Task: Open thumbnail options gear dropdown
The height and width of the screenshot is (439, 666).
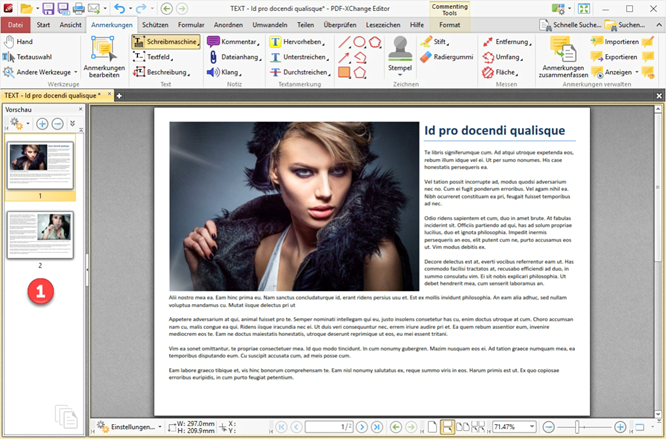Action: coord(20,124)
